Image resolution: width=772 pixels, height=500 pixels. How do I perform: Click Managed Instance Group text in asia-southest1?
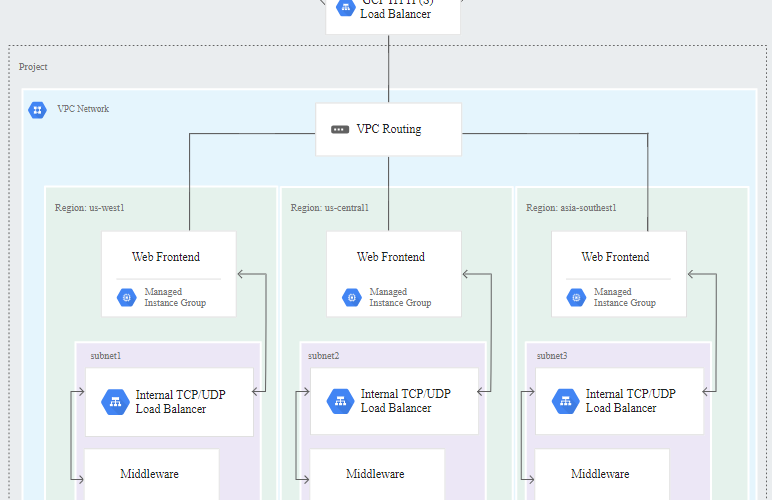[x=625, y=297]
